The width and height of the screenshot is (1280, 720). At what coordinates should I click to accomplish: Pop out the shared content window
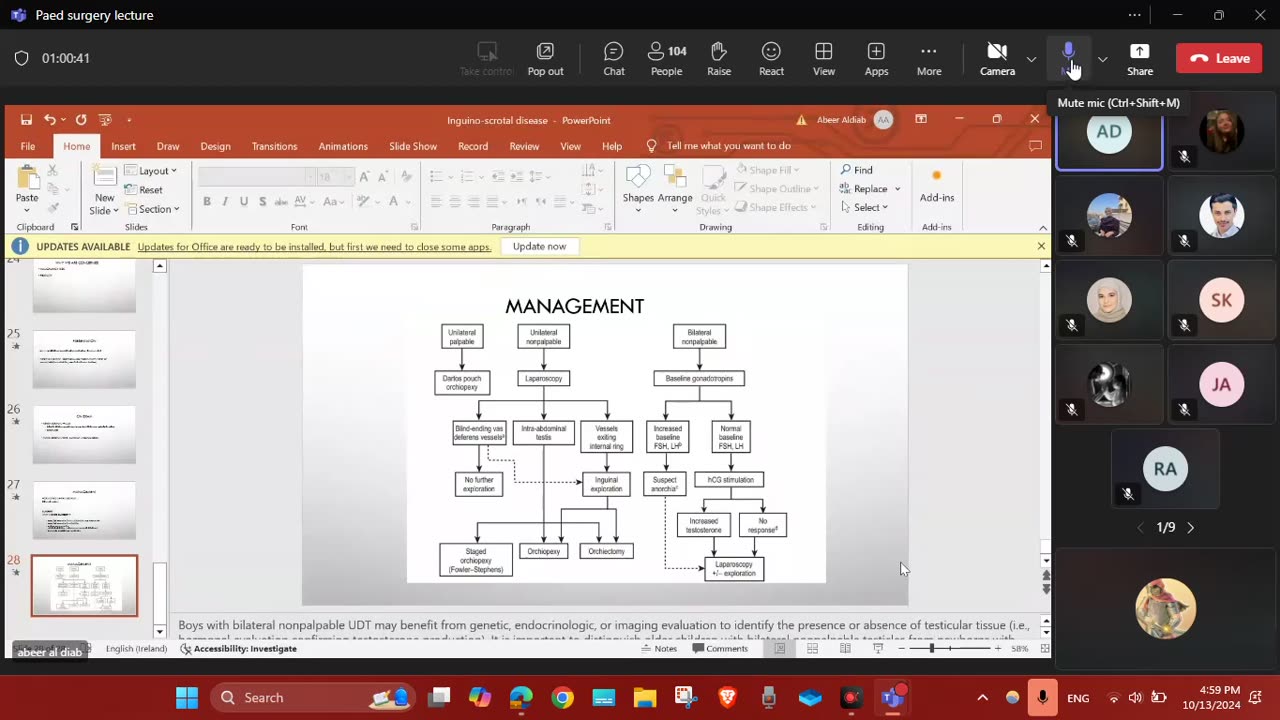point(545,59)
